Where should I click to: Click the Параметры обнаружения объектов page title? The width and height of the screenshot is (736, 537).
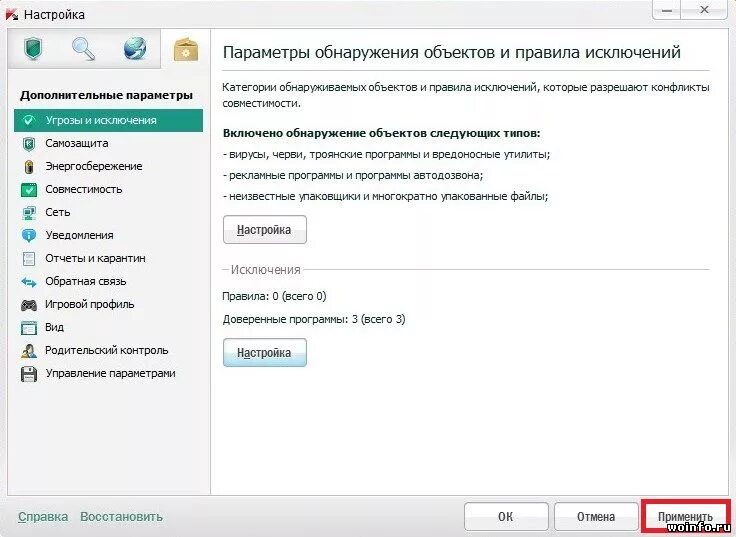(452, 52)
